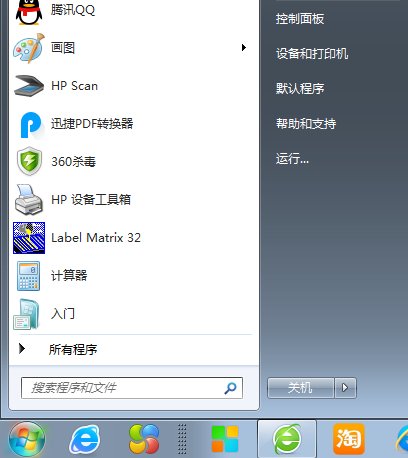Open 默认程序 Default Programs

coord(300,89)
